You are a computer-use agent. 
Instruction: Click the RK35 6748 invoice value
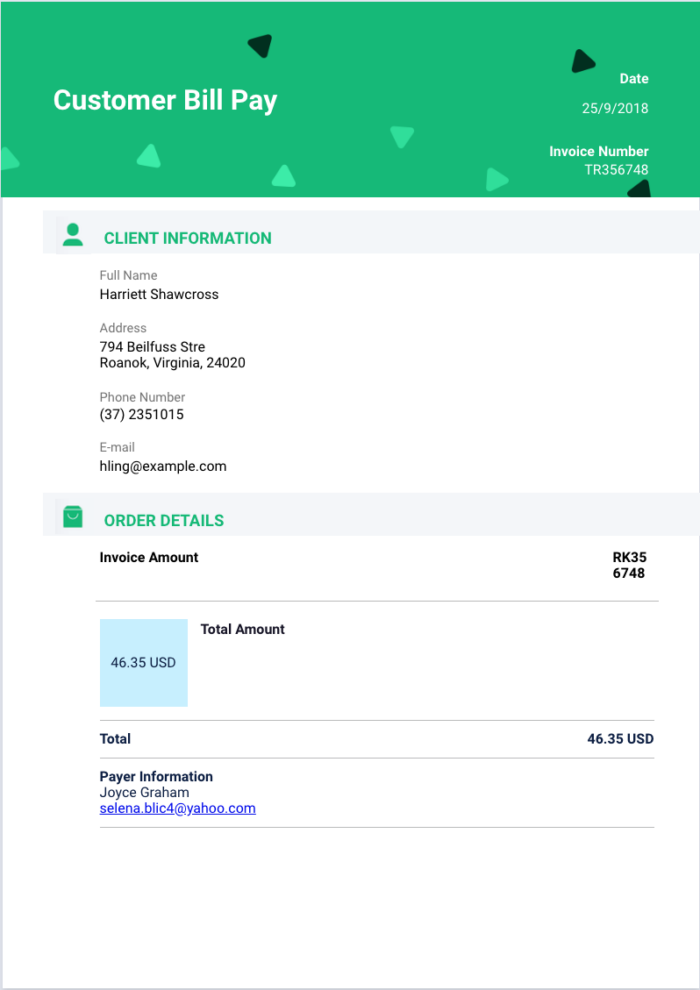629,565
